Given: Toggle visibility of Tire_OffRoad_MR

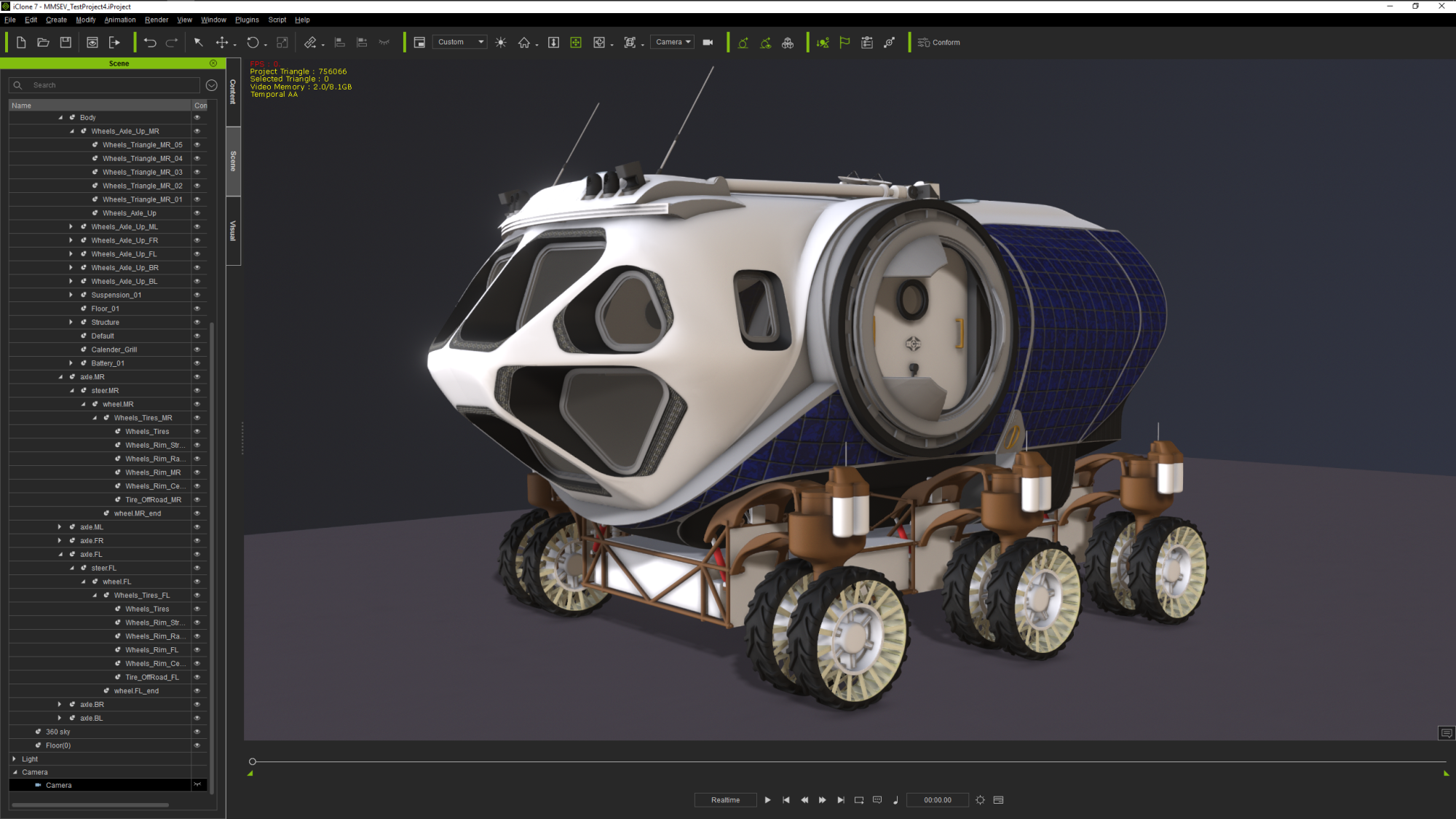Looking at the screenshot, I should pyautogui.click(x=197, y=499).
